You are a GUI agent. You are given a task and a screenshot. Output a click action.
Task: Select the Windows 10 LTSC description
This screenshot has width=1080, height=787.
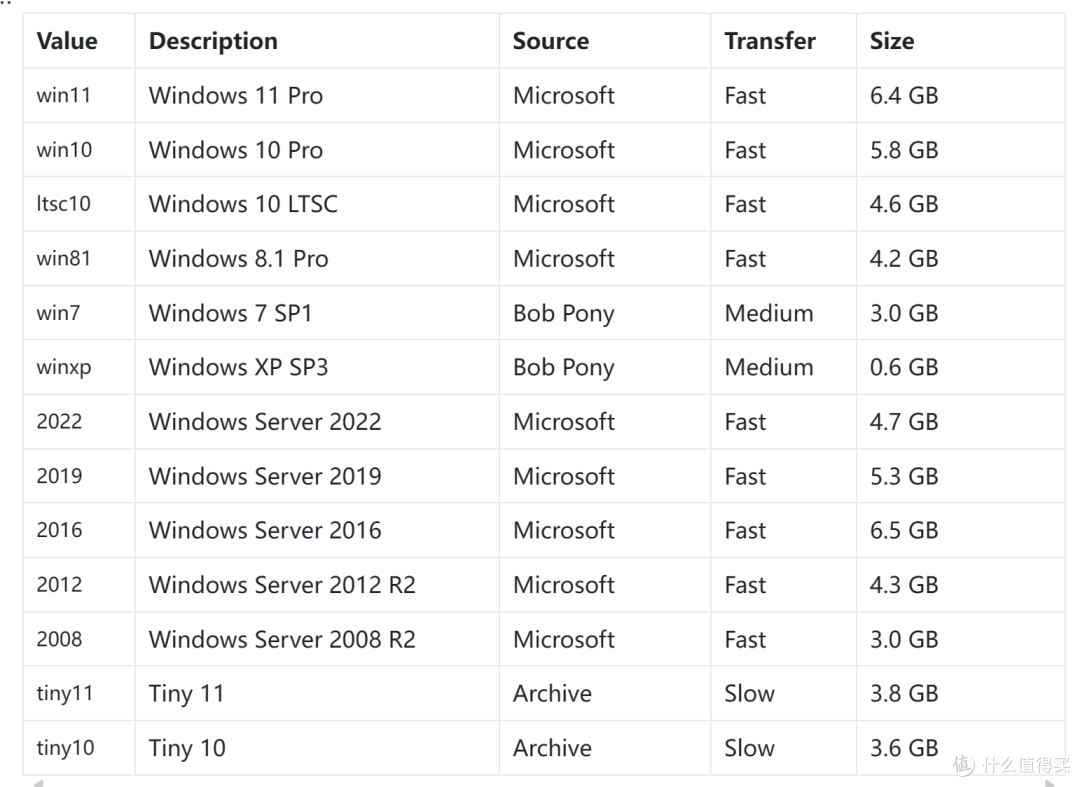[243, 204]
